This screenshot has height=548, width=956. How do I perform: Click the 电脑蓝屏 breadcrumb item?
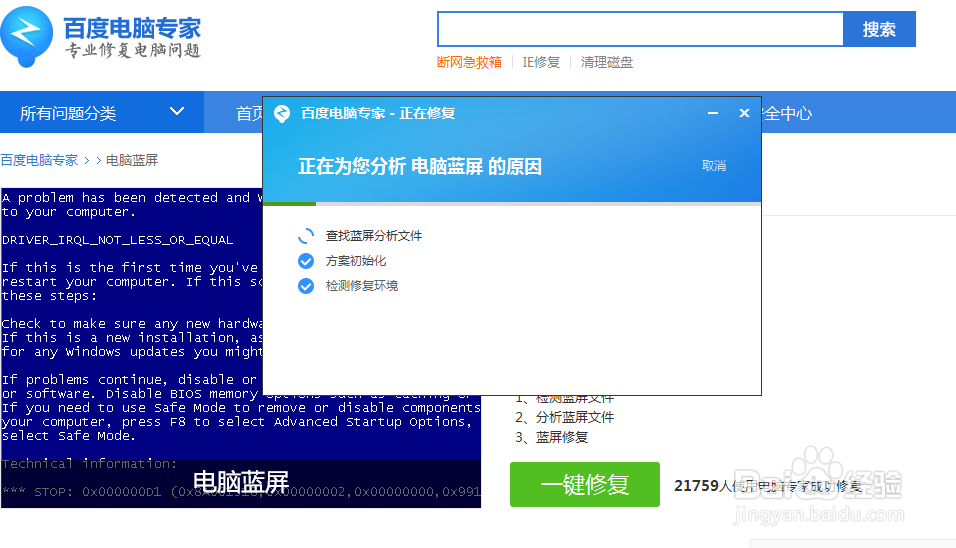click(x=132, y=160)
